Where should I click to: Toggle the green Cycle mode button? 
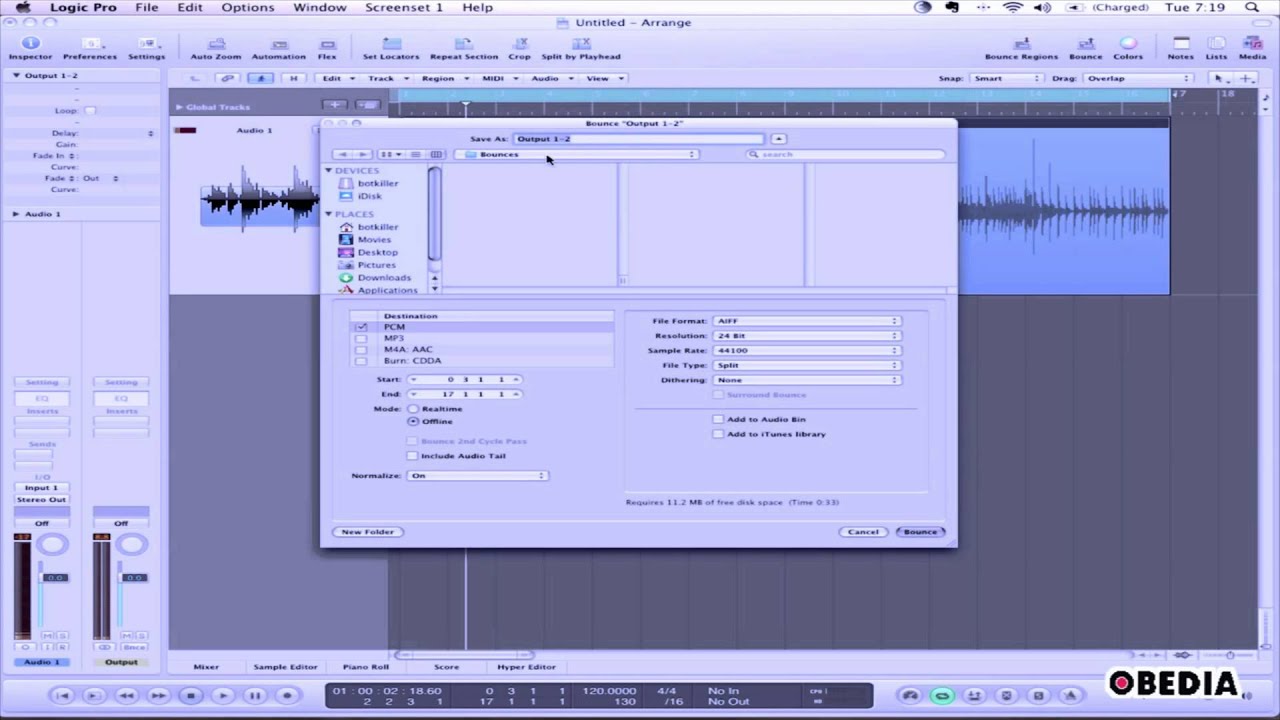pos(942,696)
